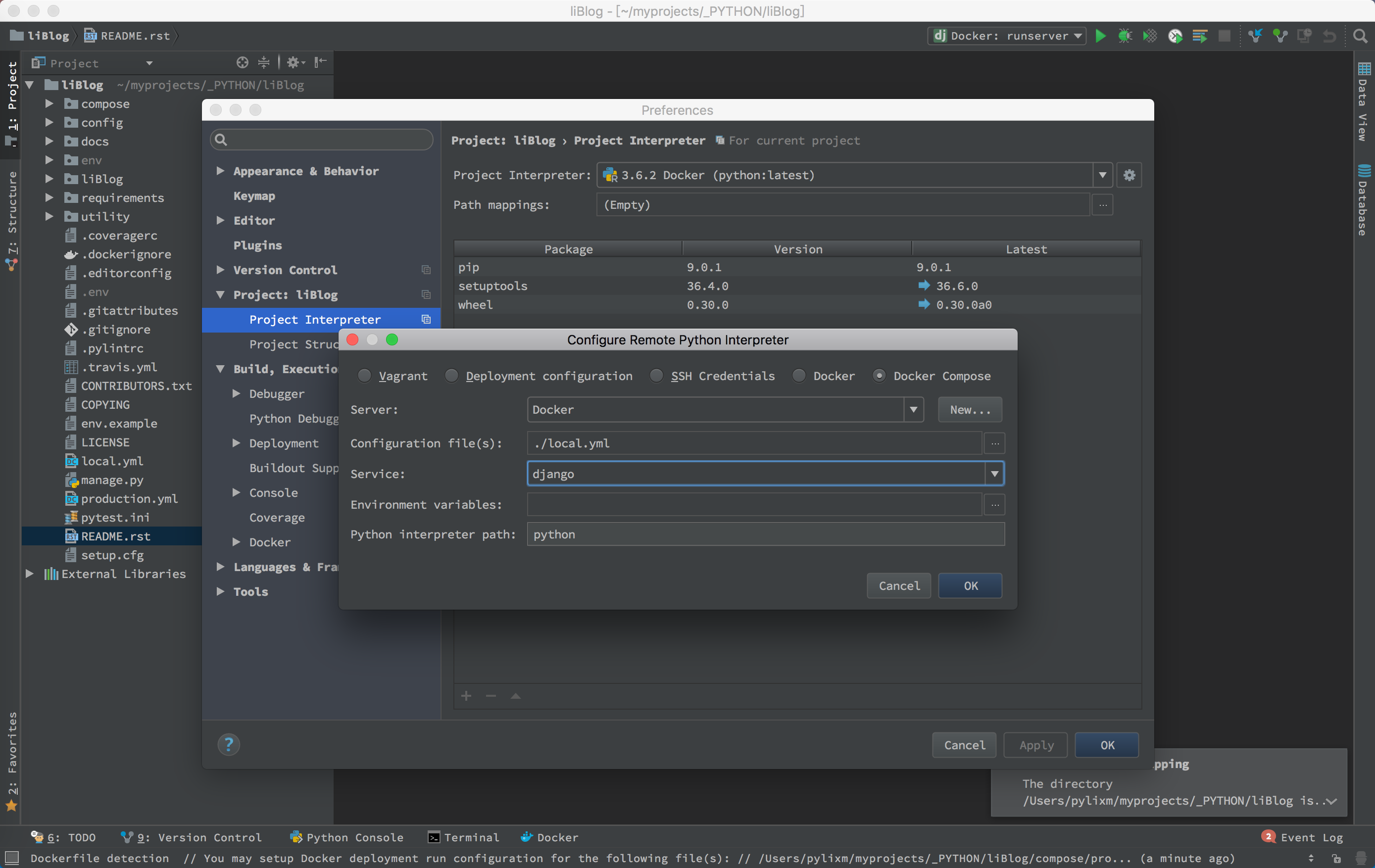Click OK in Configure Remote Interpreter dialog
The width and height of the screenshot is (1375, 868).
pyautogui.click(x=970, y=586)
